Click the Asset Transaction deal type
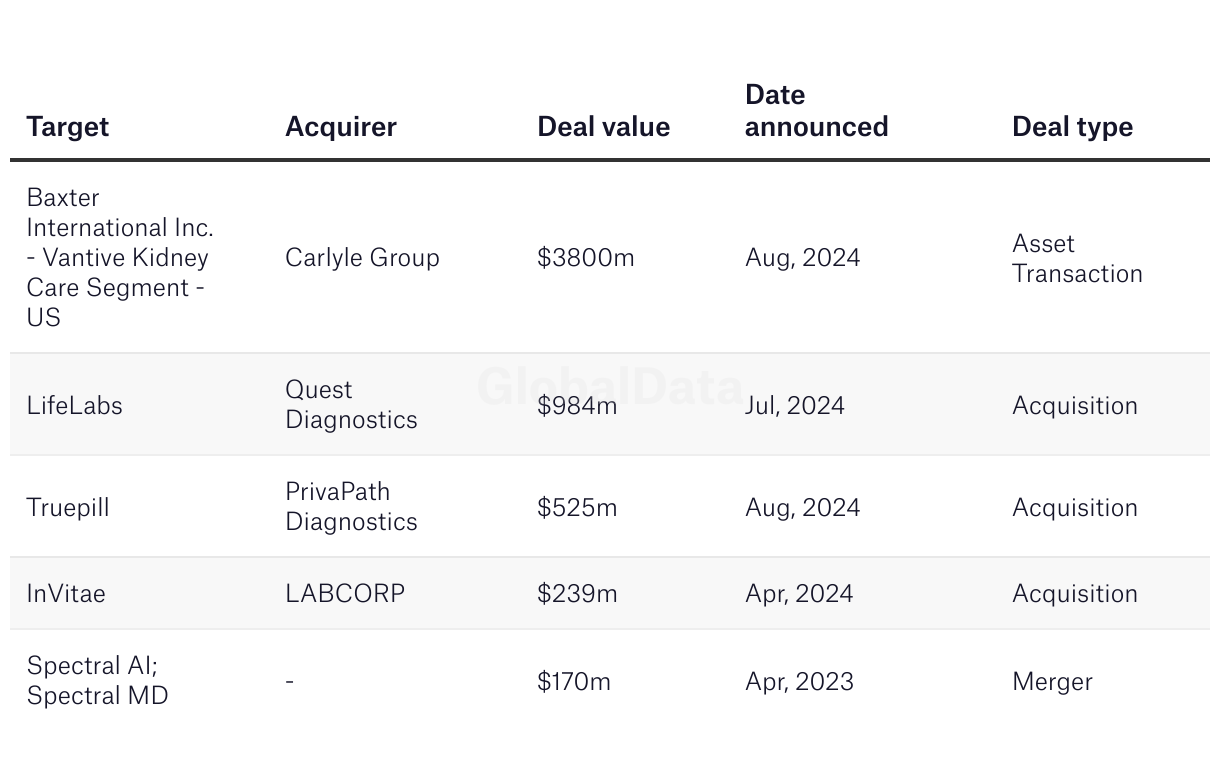 [1077, 258]
